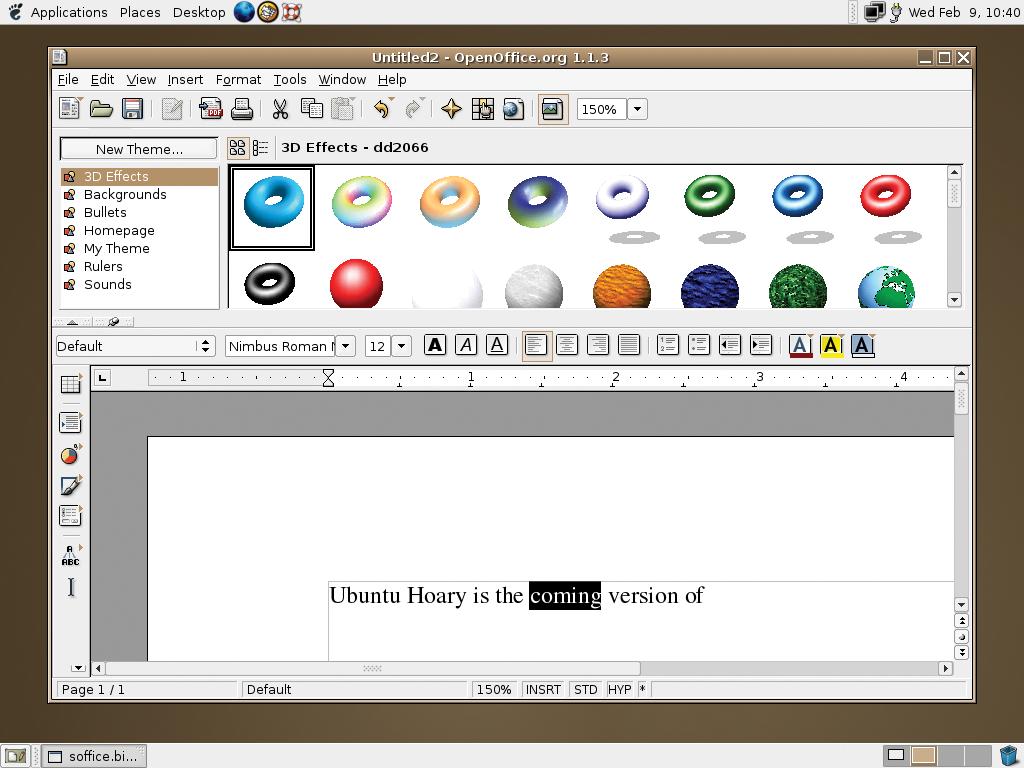Image resolution: width=1024 pixels, height=768 pixels.
Task: Click the Insert table sidebar icon
Action: click(71, 384)
